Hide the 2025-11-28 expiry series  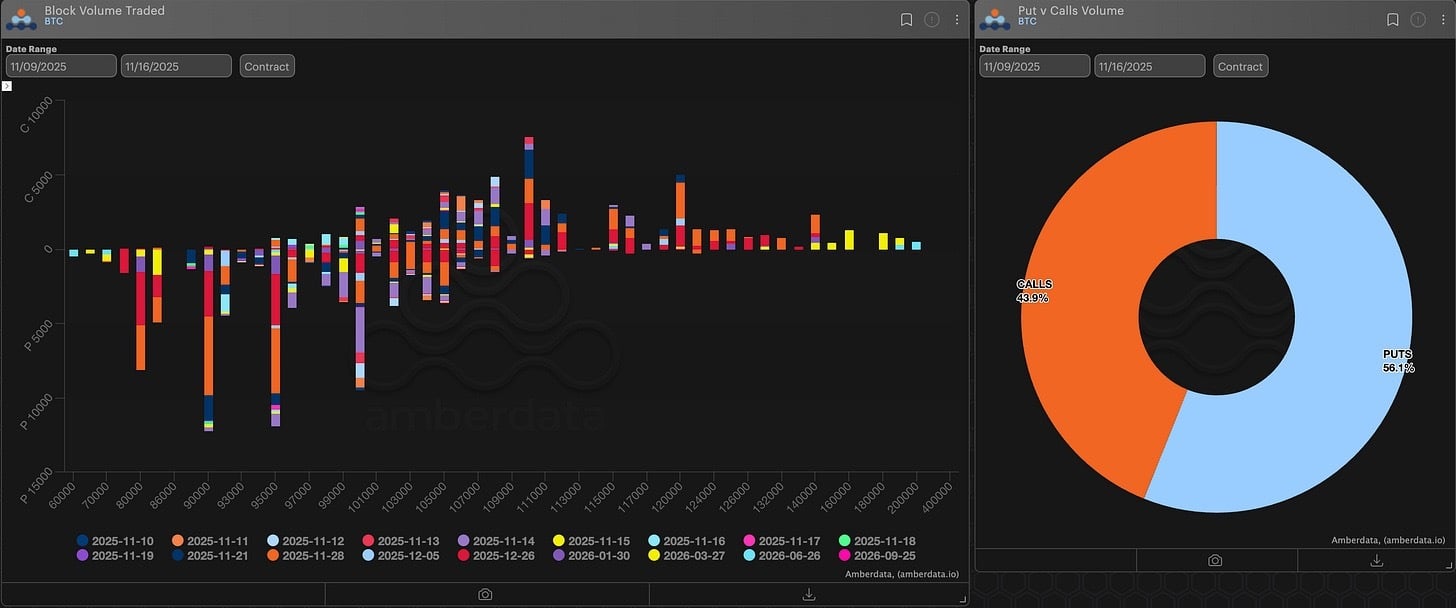pyautogui.click(x=306, y=555)
